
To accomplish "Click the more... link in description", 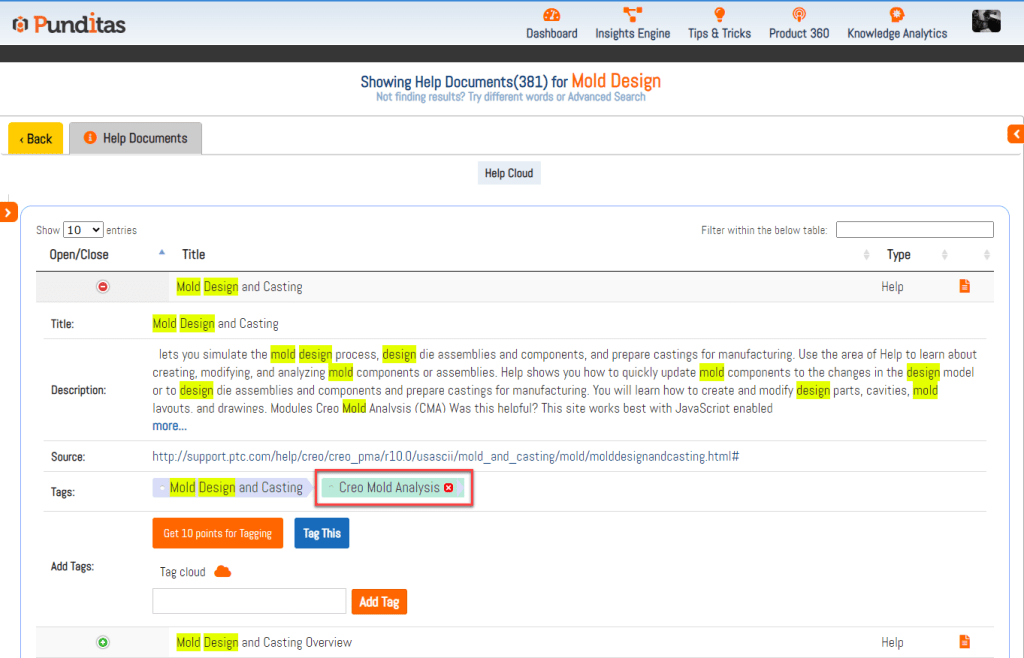I will pyautogui.click(x=169, y=426).
